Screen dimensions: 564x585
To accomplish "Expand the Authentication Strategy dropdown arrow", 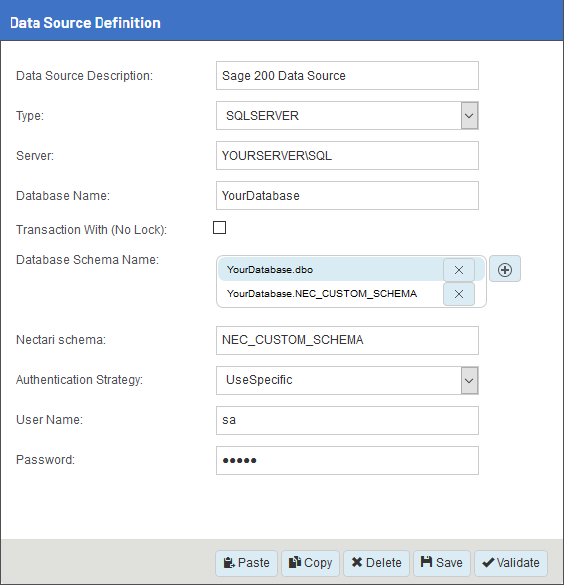I will [x=469, y=381].
